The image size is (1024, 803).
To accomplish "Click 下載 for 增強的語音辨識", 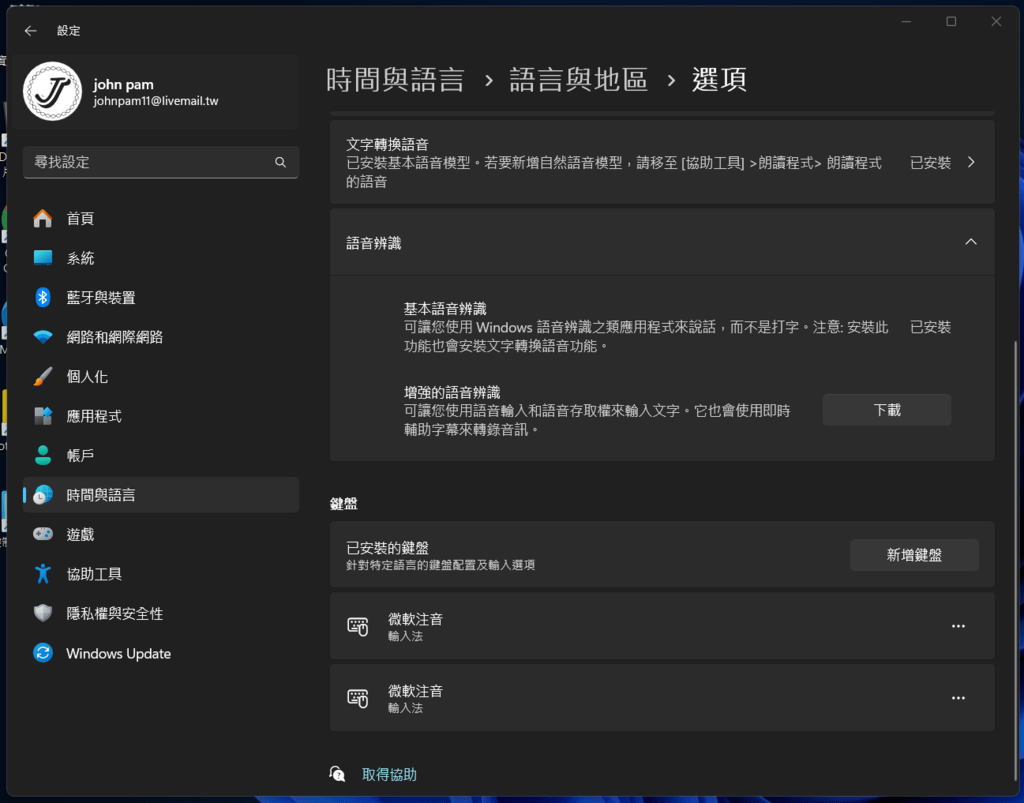I will (887, 410).
